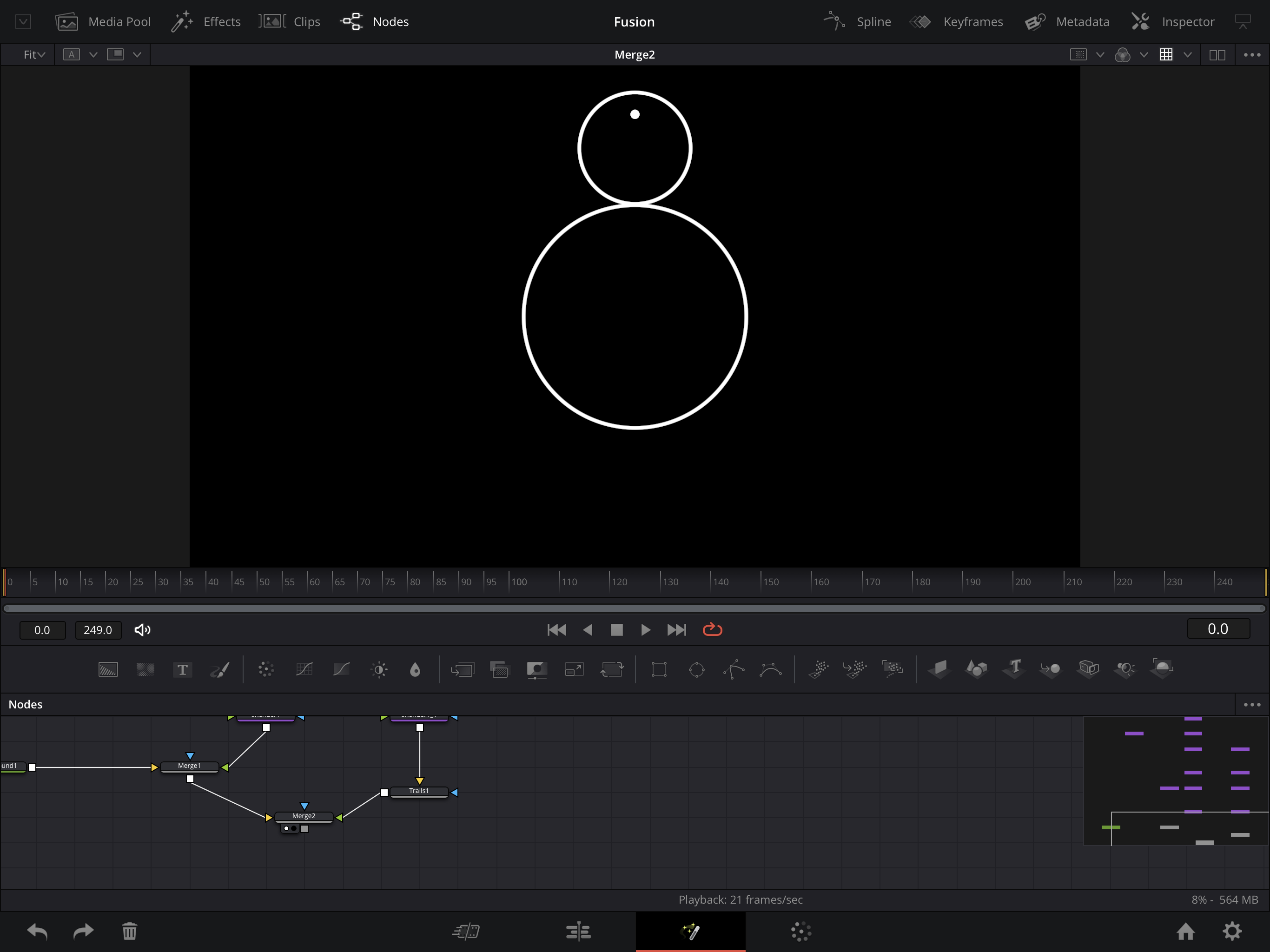Viewport: 1270px width, 952px height.
Task: Expand the color channel dropdown arrow
Action: 1144,54
